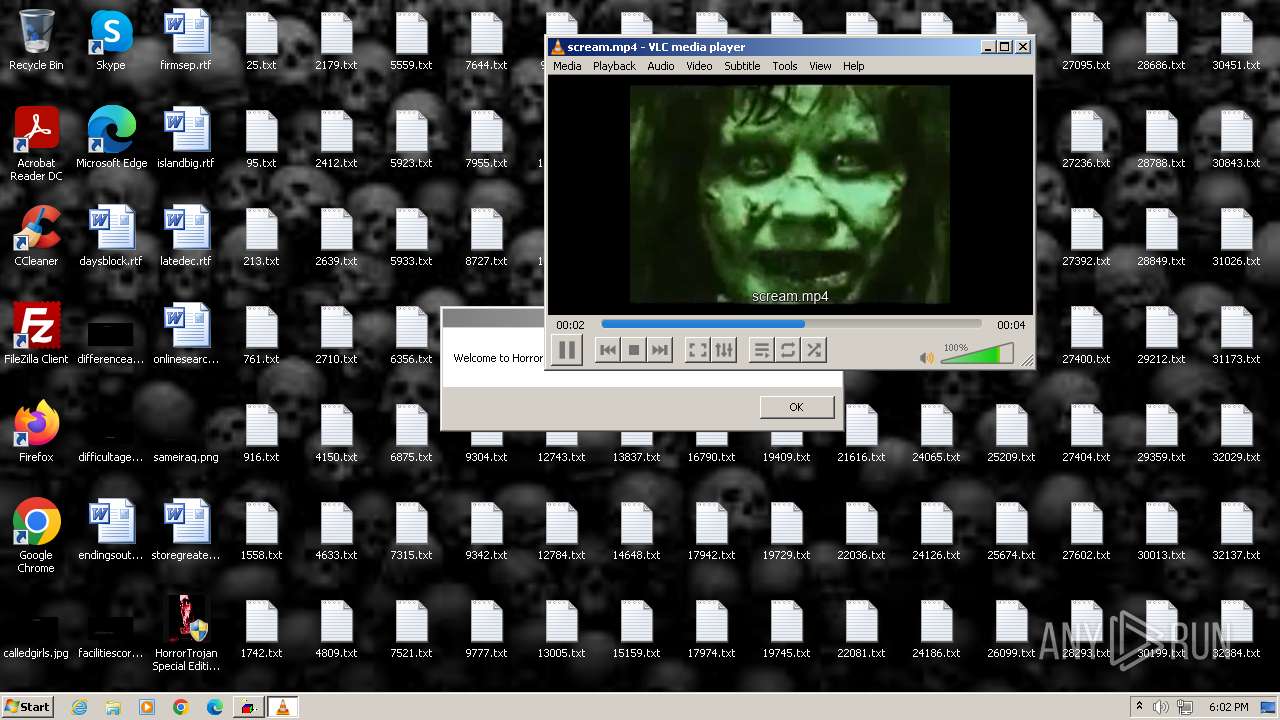Click OK in the Welcome dialog
This screenshot has width=1280, height=720.
tap(796, 407)
